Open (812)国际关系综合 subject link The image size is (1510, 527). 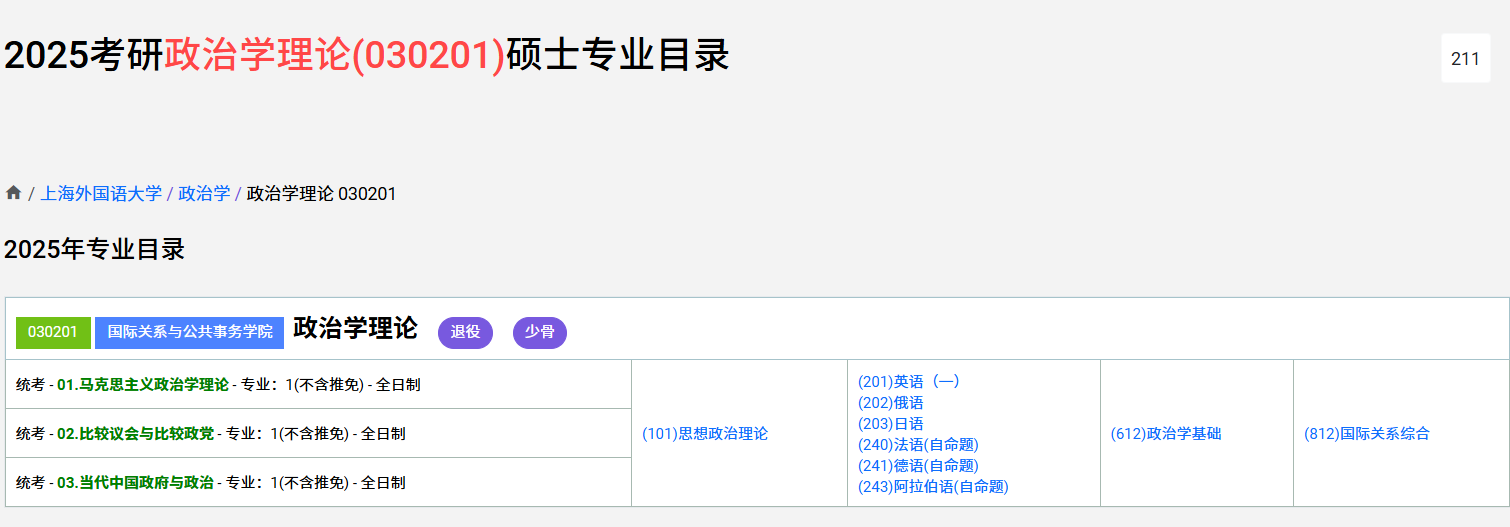[x=1367, y=434]
